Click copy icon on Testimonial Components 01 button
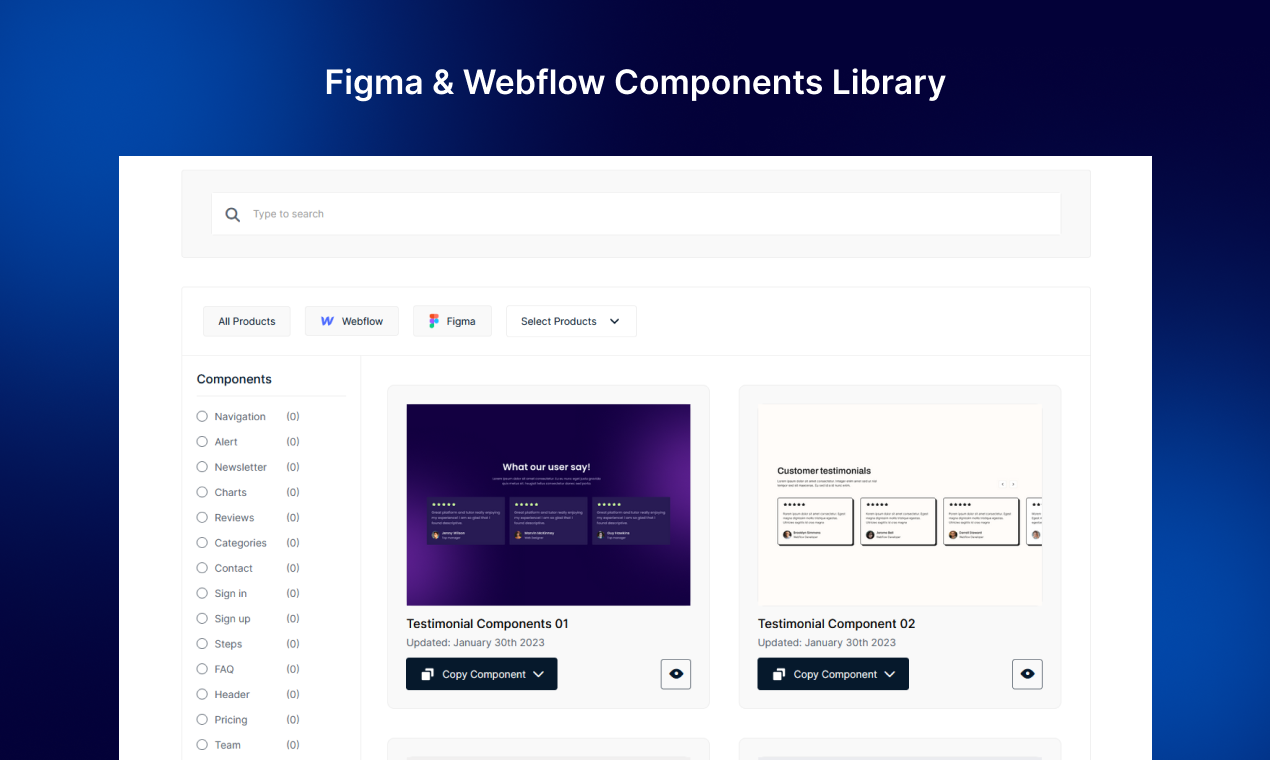1270x760 pixels. (427, 674)
